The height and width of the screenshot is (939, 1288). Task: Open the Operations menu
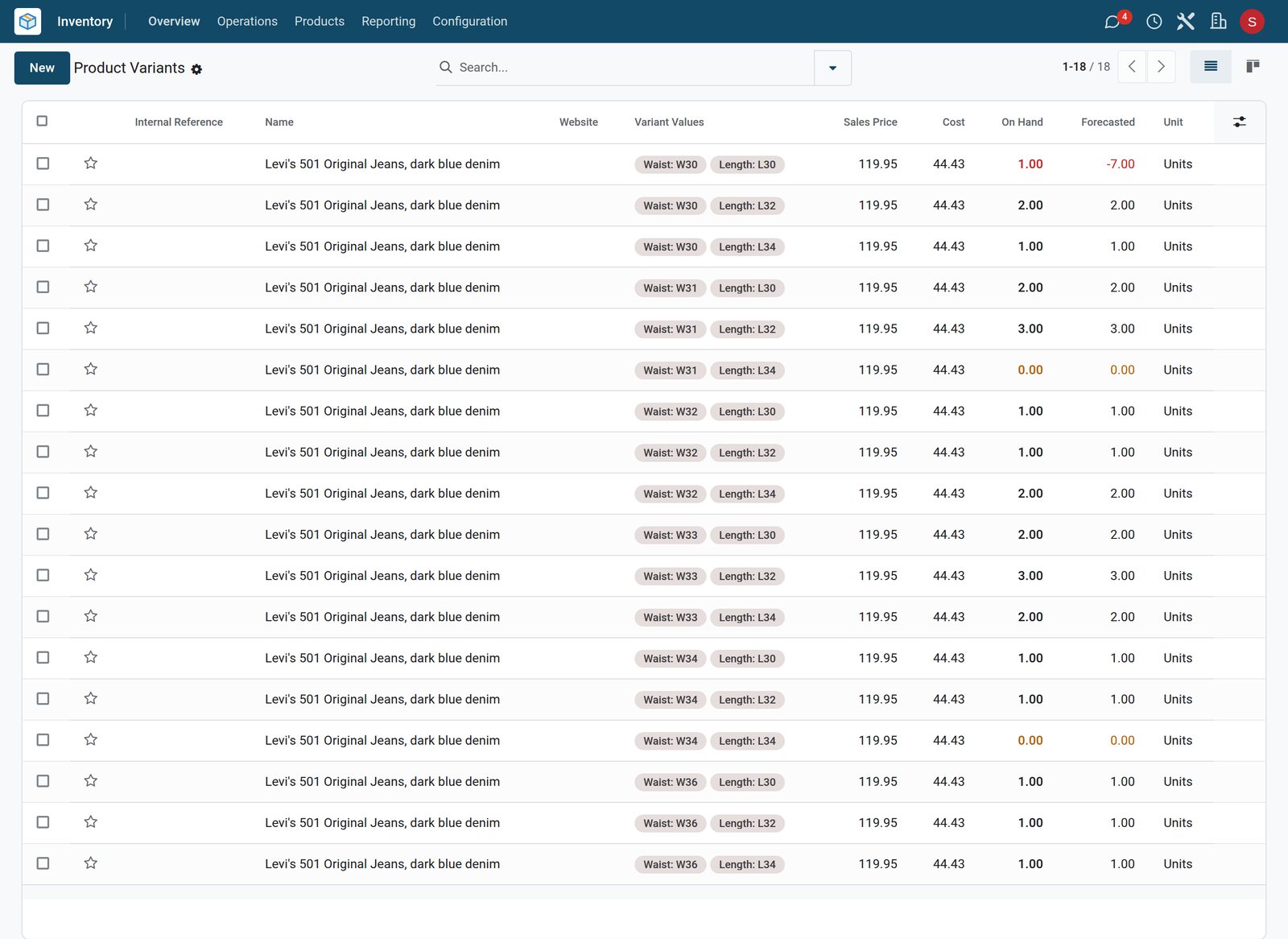click(x=247, y=22)
